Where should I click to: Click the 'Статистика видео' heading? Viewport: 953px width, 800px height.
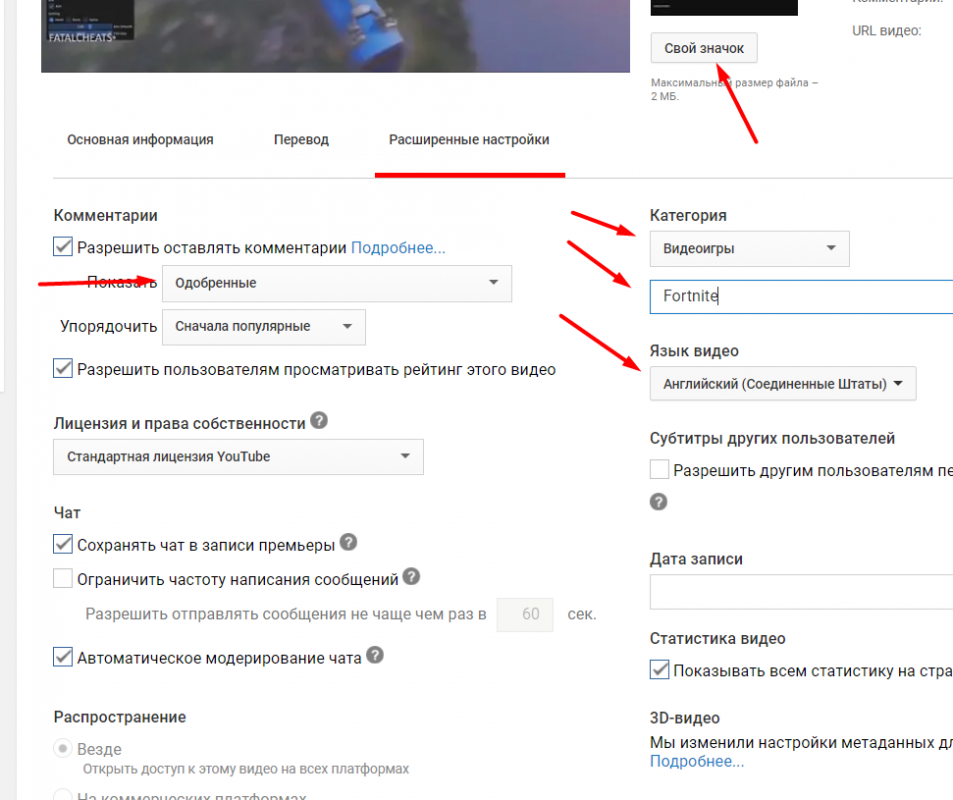718,639
